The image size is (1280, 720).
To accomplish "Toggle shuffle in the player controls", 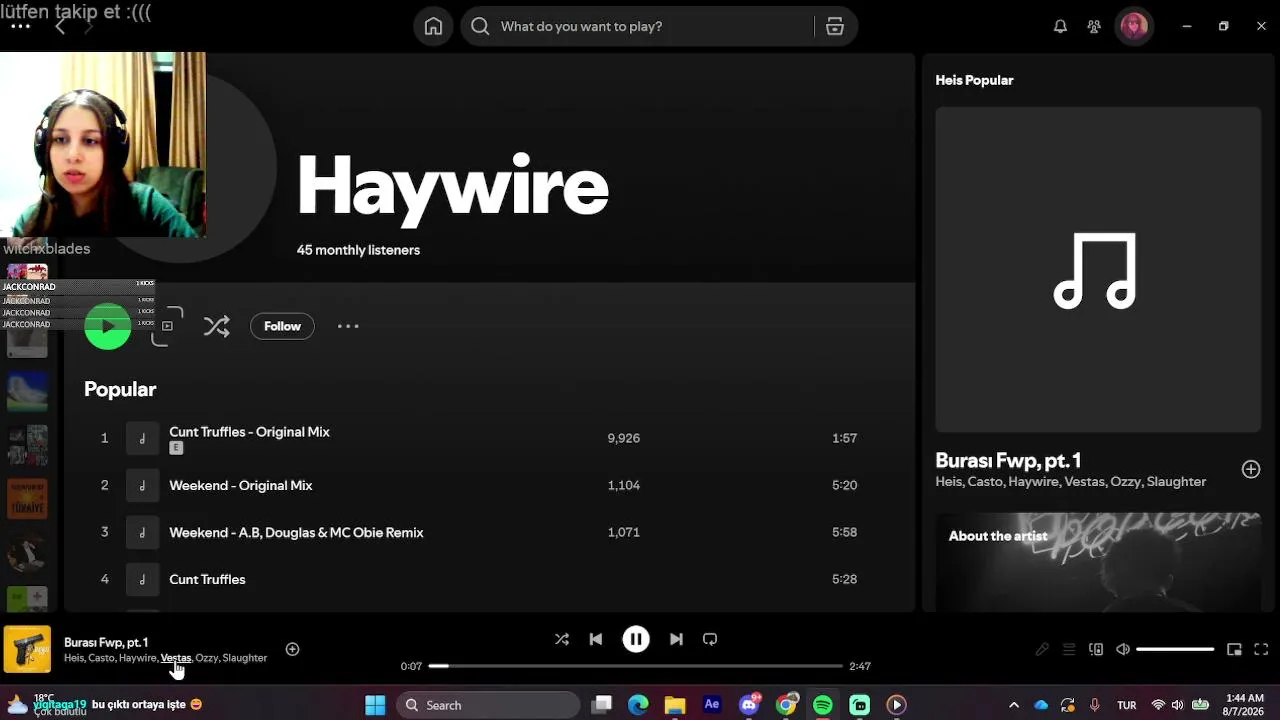I will [562, 639].
